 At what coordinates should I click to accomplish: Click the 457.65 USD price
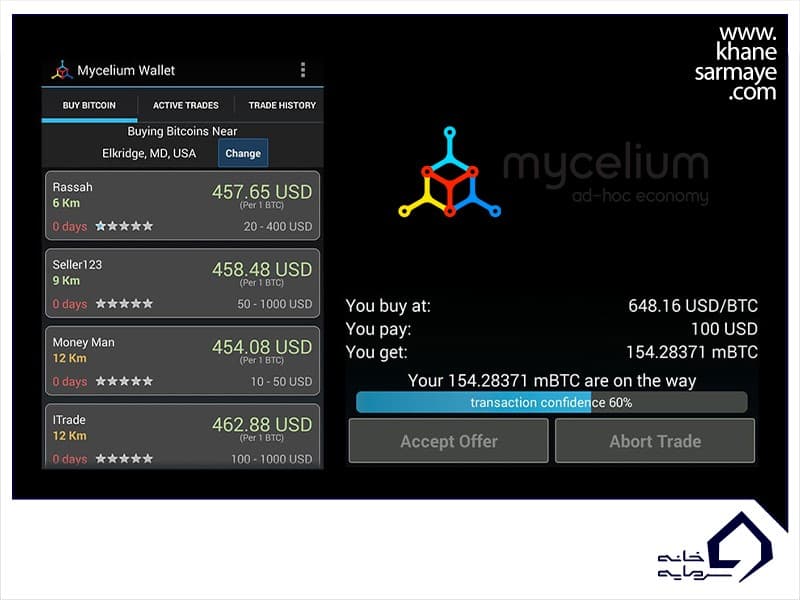tap(262, 192)
